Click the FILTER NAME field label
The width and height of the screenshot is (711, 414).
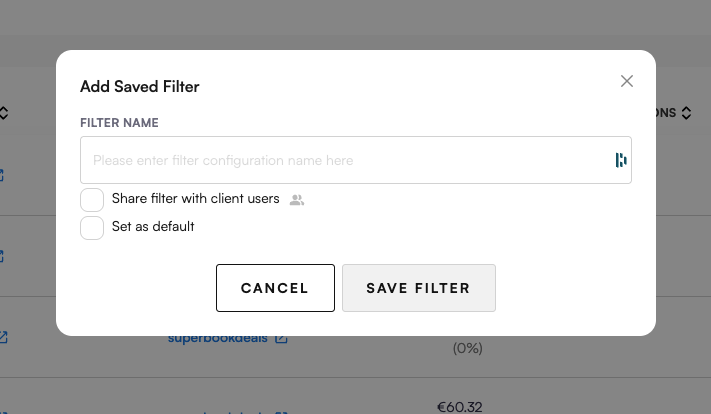pos(119,123)
